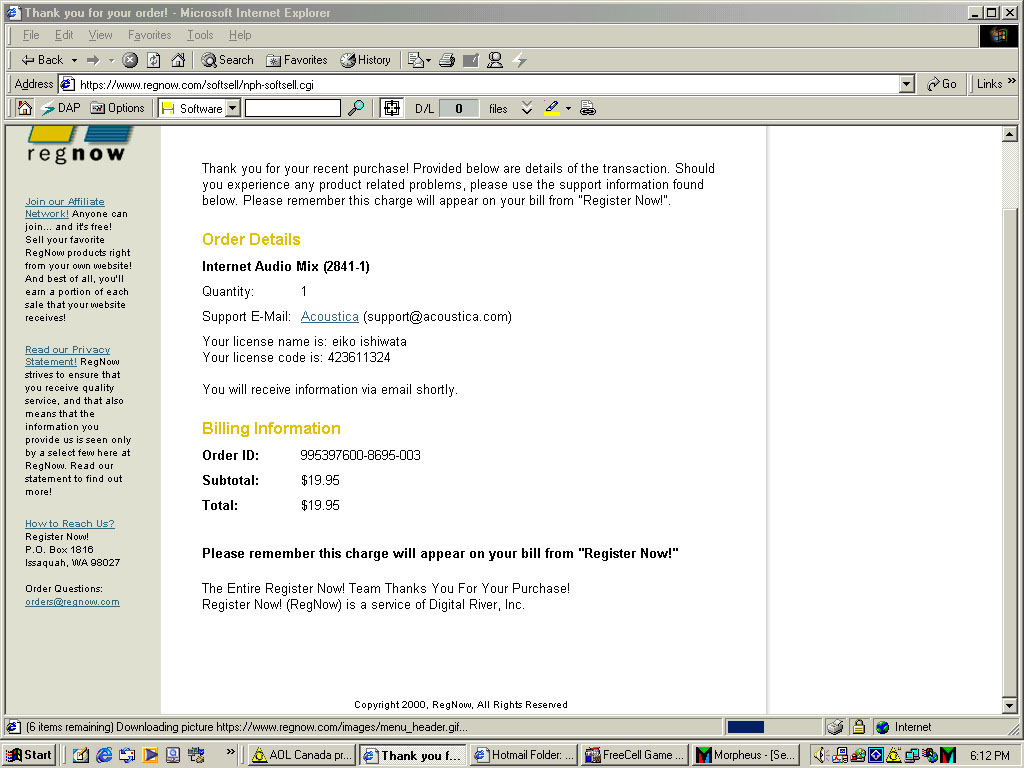Viewport: 1024px width, 768px height.
Task: Open the Forward history dropdown arrow
Action: coord(111,60)
